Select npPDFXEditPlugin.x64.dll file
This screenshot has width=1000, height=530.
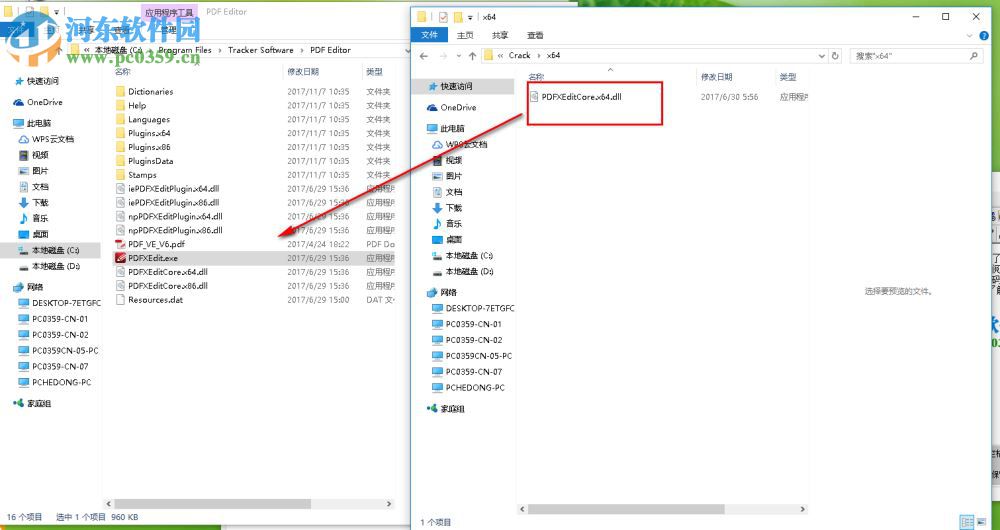coord(175,217)
